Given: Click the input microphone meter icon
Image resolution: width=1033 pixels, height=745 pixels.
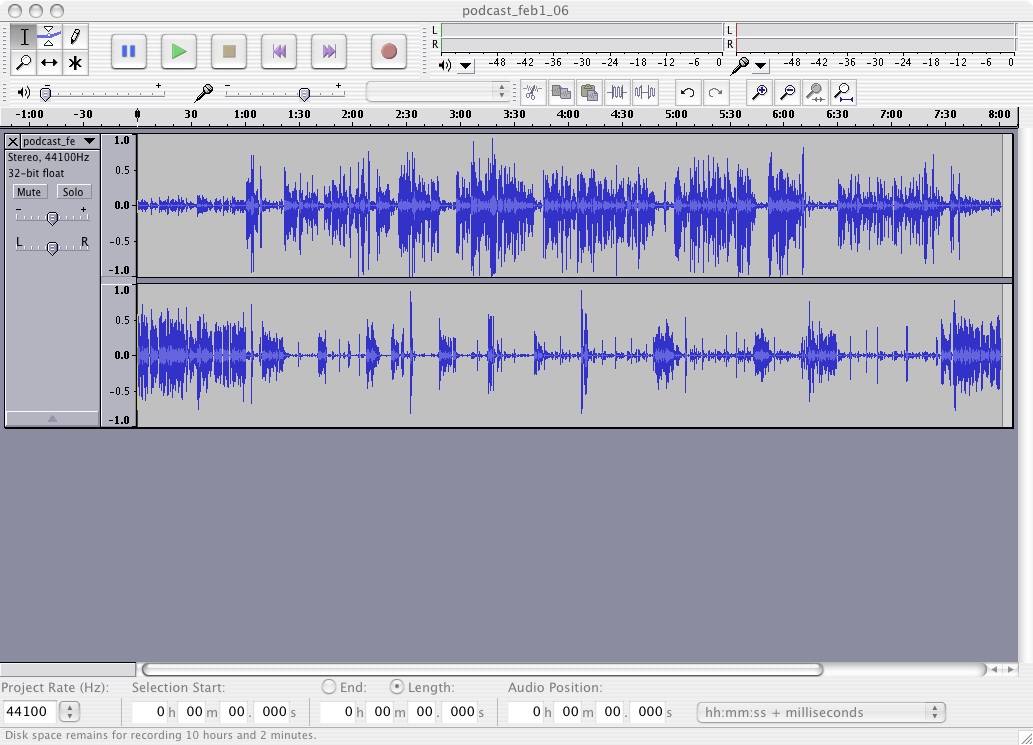Looking at the screenshot, I should [x=740, y=65].
